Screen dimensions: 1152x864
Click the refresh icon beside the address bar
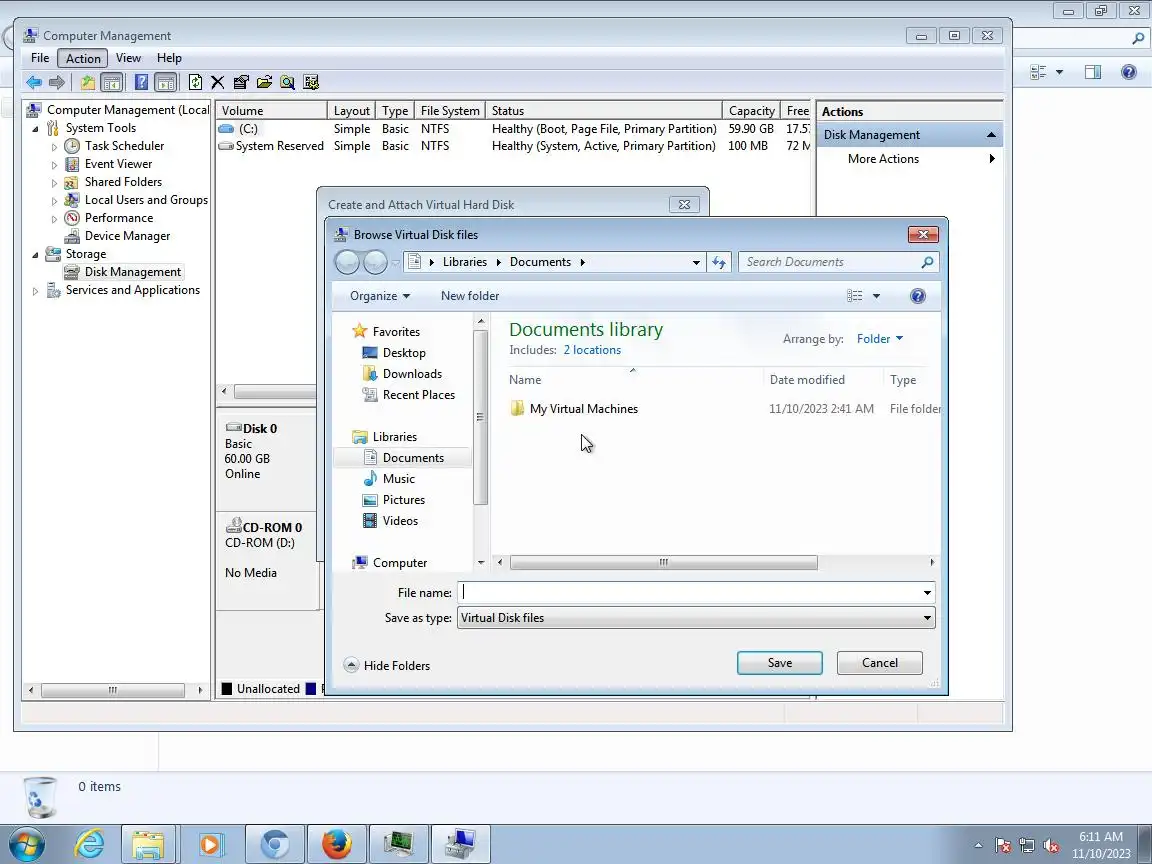pyautogui.click(x=719, y=262)
